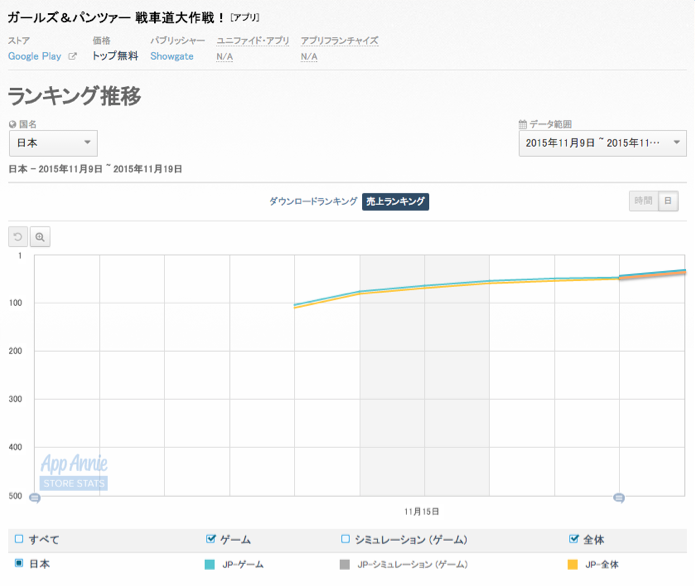
Task: Switch chart granularity to 日
Action: click(x=668, y=201)
